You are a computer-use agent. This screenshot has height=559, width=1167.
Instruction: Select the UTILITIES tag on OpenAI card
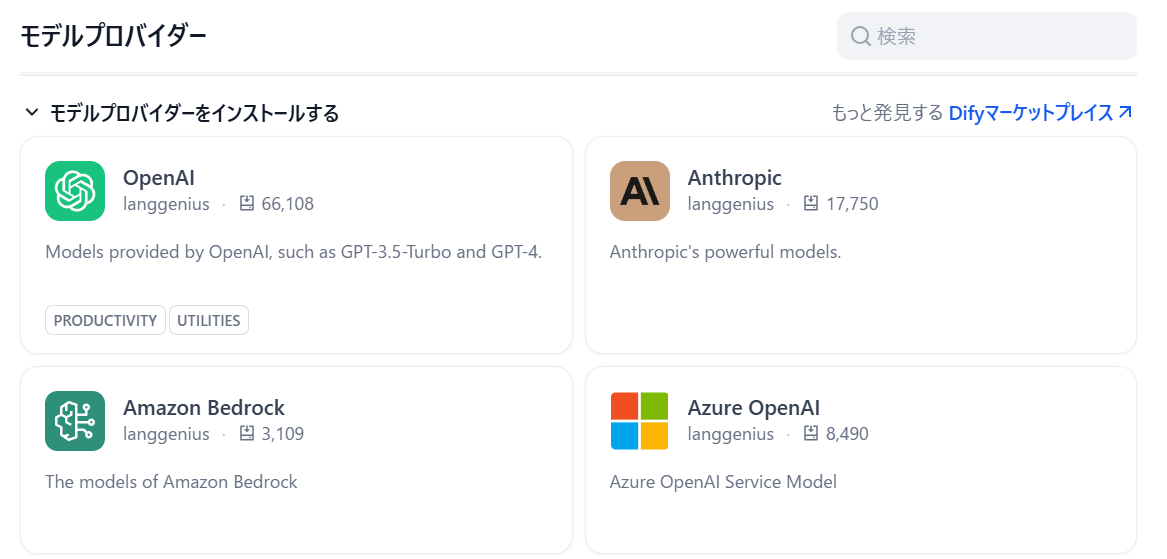coord(208,320)
